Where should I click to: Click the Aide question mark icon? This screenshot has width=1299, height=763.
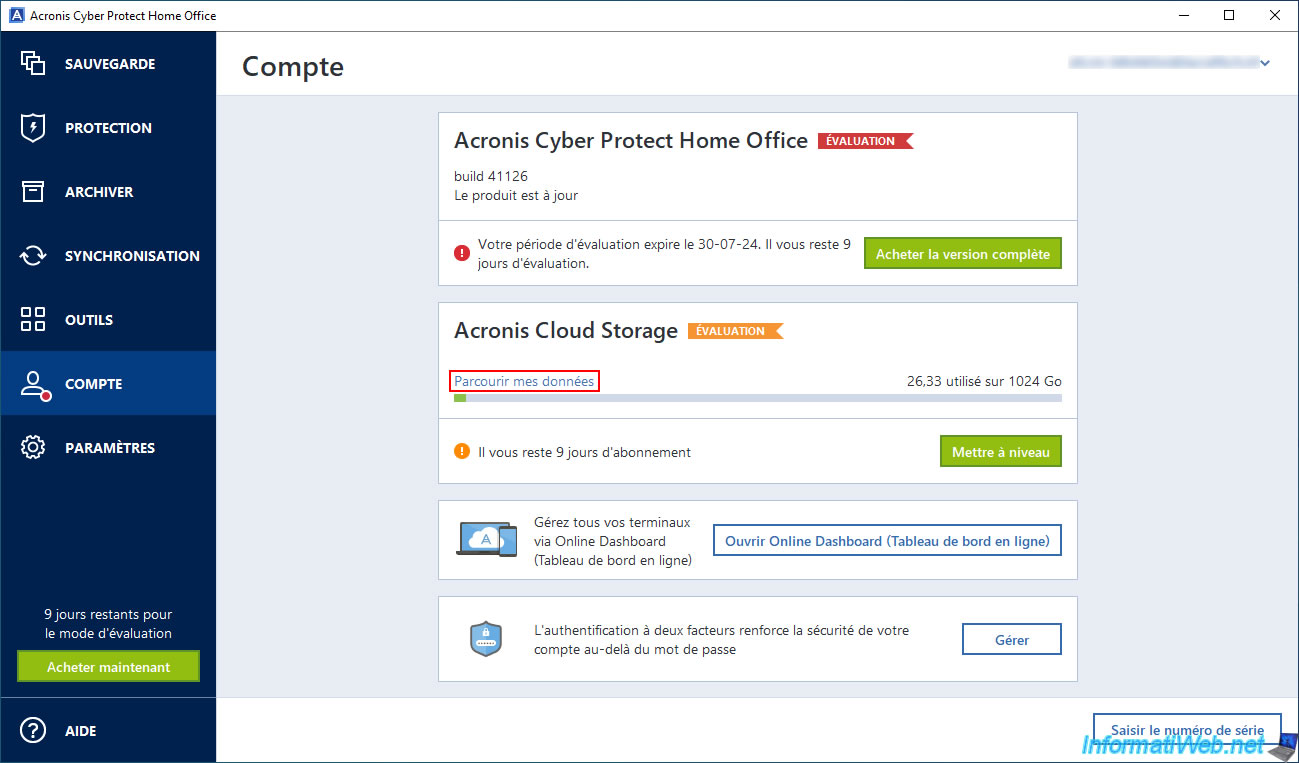33,731
